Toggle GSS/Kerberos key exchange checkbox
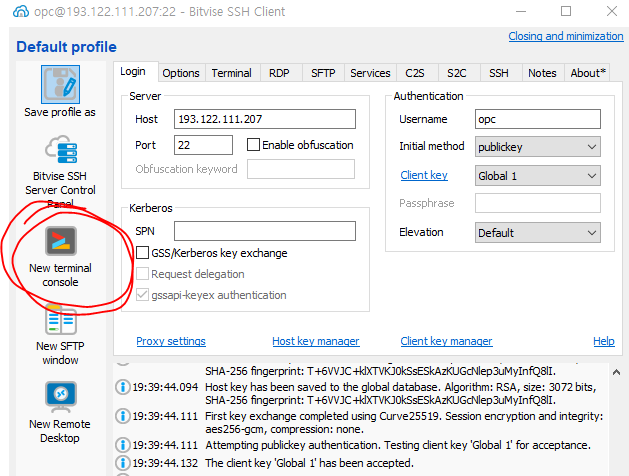Image resolution: width=629 pixels, height=476 pixels. 142,253
